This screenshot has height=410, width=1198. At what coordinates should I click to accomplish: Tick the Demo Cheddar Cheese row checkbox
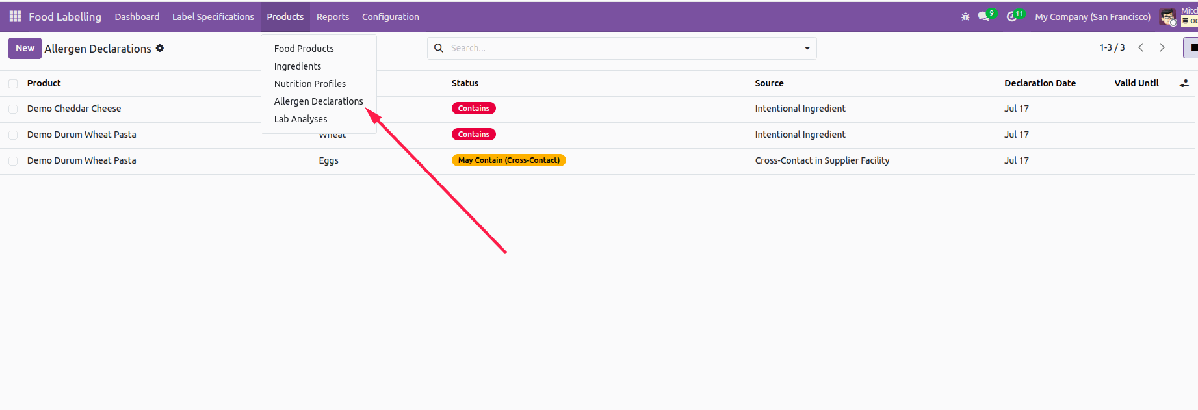click(x=13, y=109)
